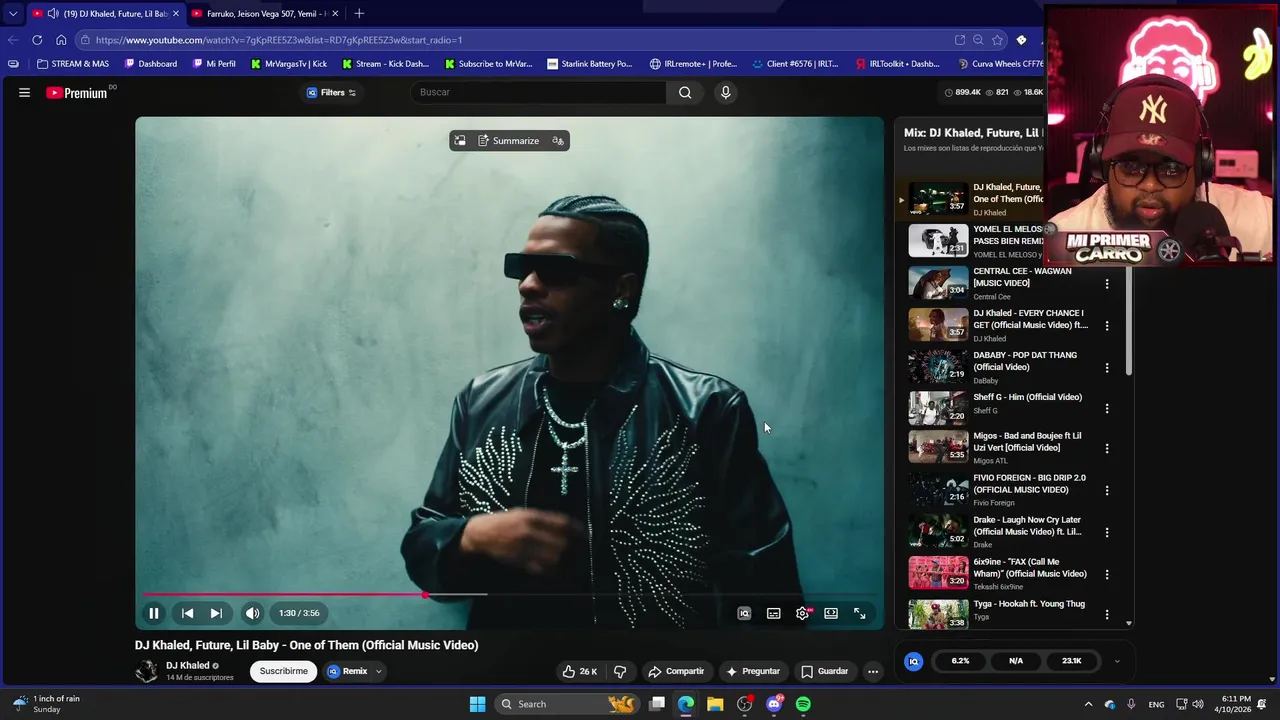1280x720 pixels.
Task: Open the Dashboard bookmark
Action: tap(151, 64)
